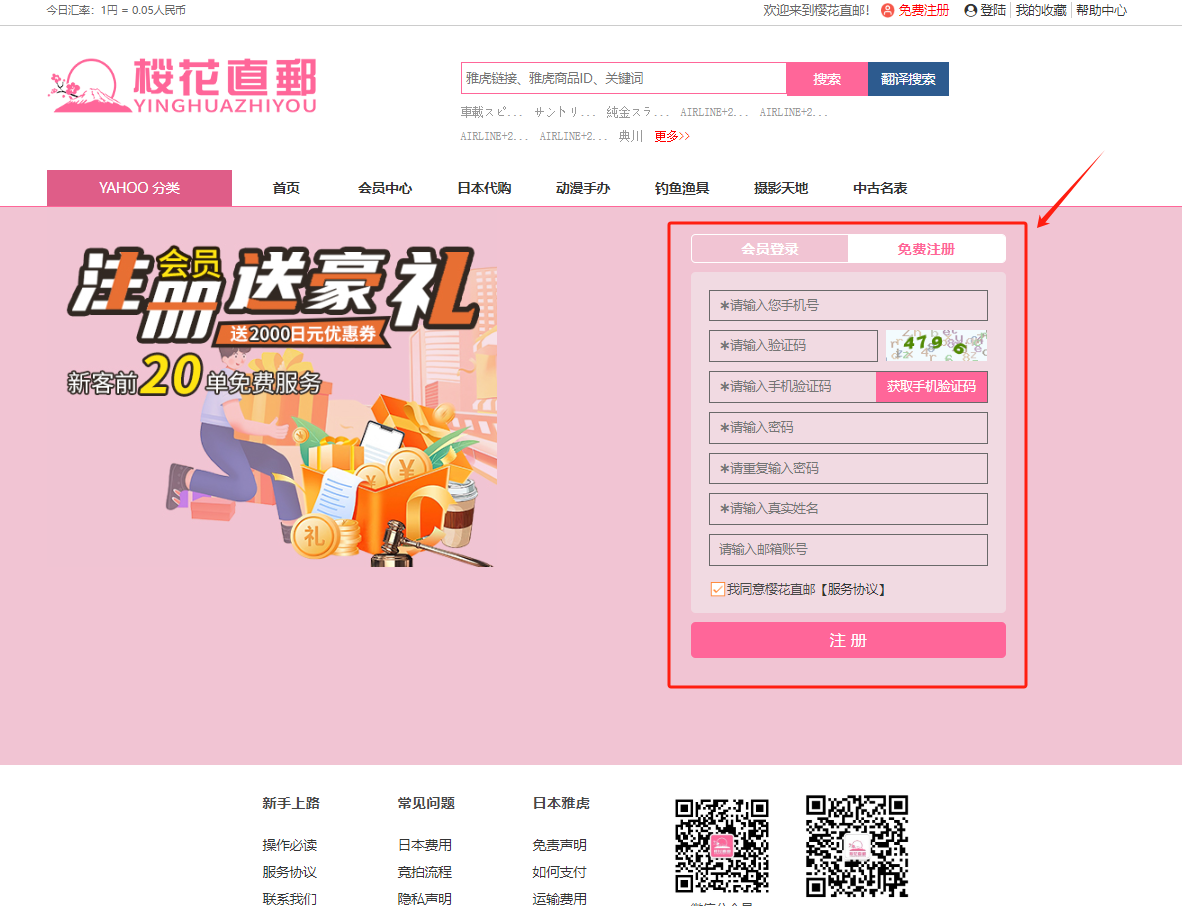Click the red 免费注册 user icon in top bar
This screenshot has width=1182, height=906.
click(x=886, y=11)
